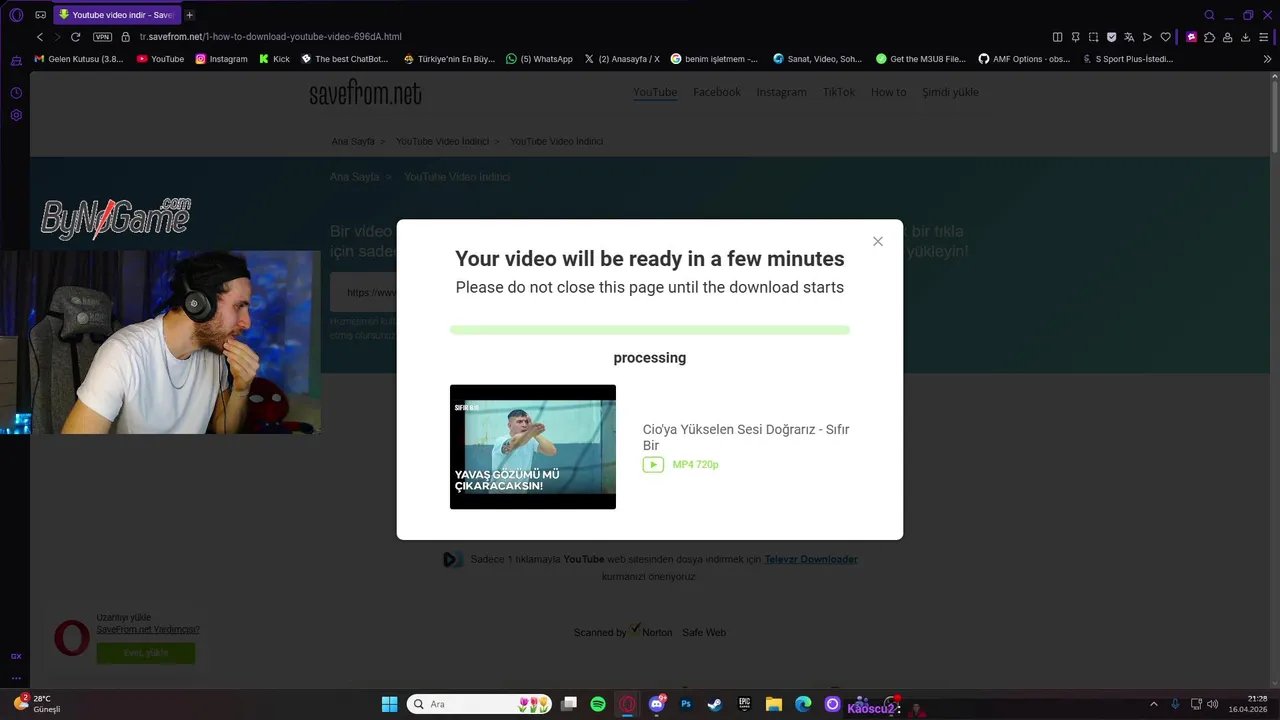Open the Opera main menu logo
Screen dimensions: 1280x720
(x=18, y=15)
